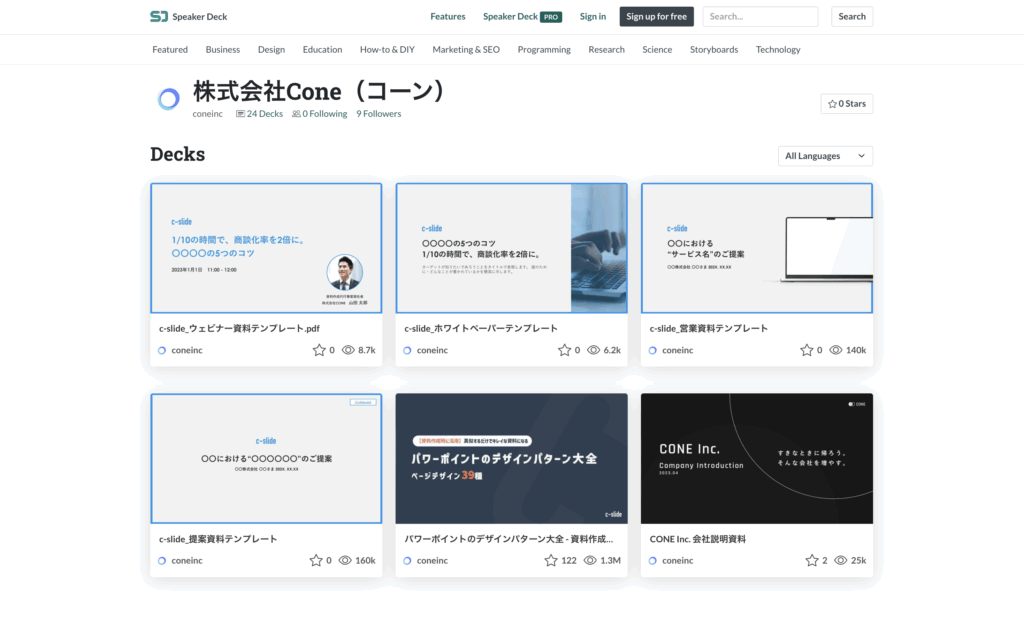Viewport: 1024px width, 618px height.
Task: Open the Speaker Deck PRO link
Action: pos(522,16)
